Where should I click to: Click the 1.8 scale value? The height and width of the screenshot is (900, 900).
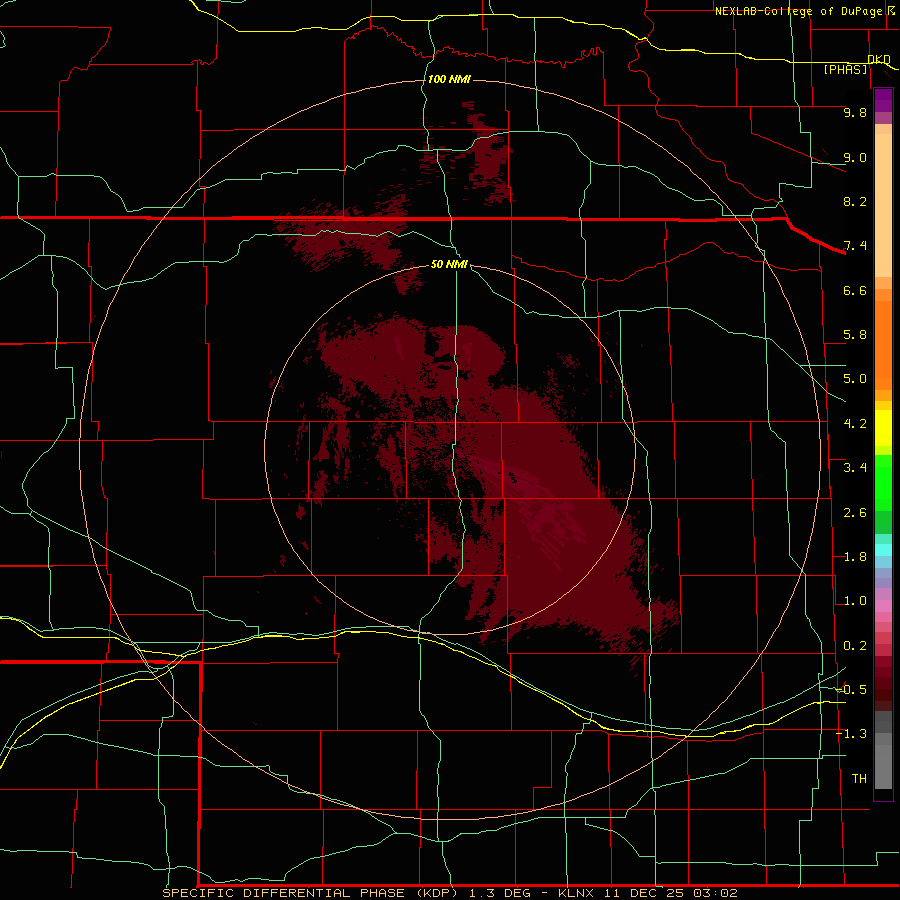855,557
